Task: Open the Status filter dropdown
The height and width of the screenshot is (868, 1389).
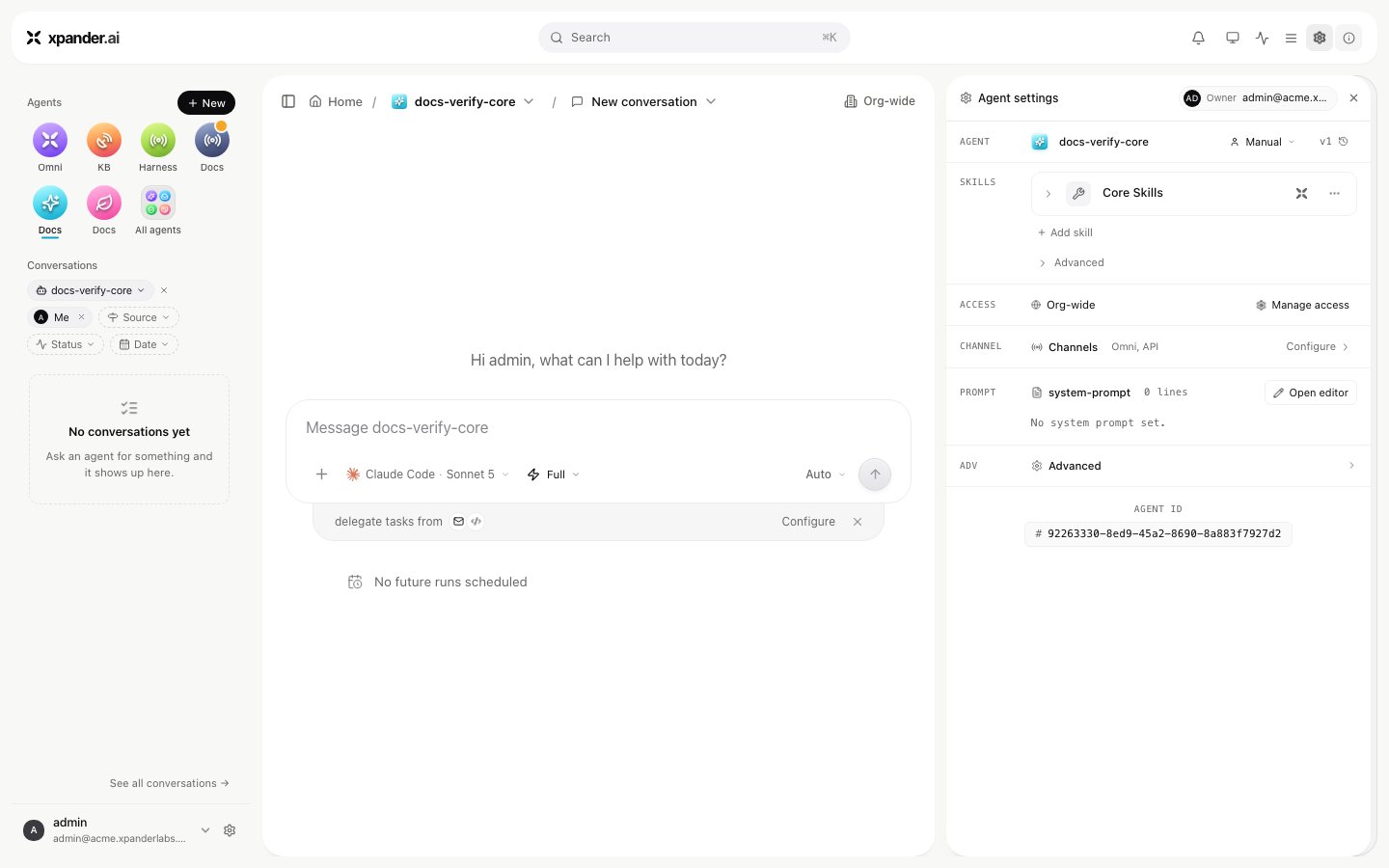Action: [x=66, y=344]
